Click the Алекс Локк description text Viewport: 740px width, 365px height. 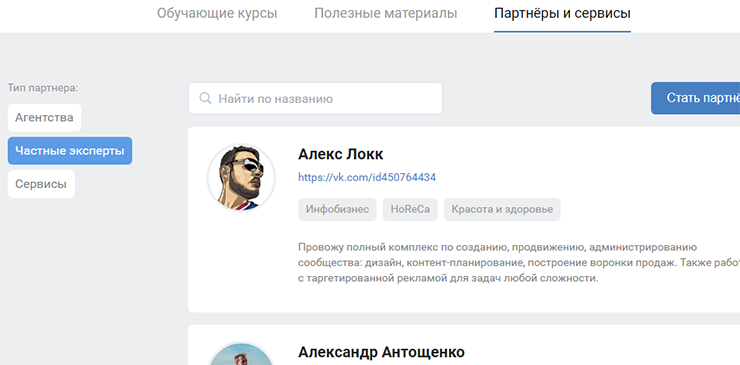[519, 263]
